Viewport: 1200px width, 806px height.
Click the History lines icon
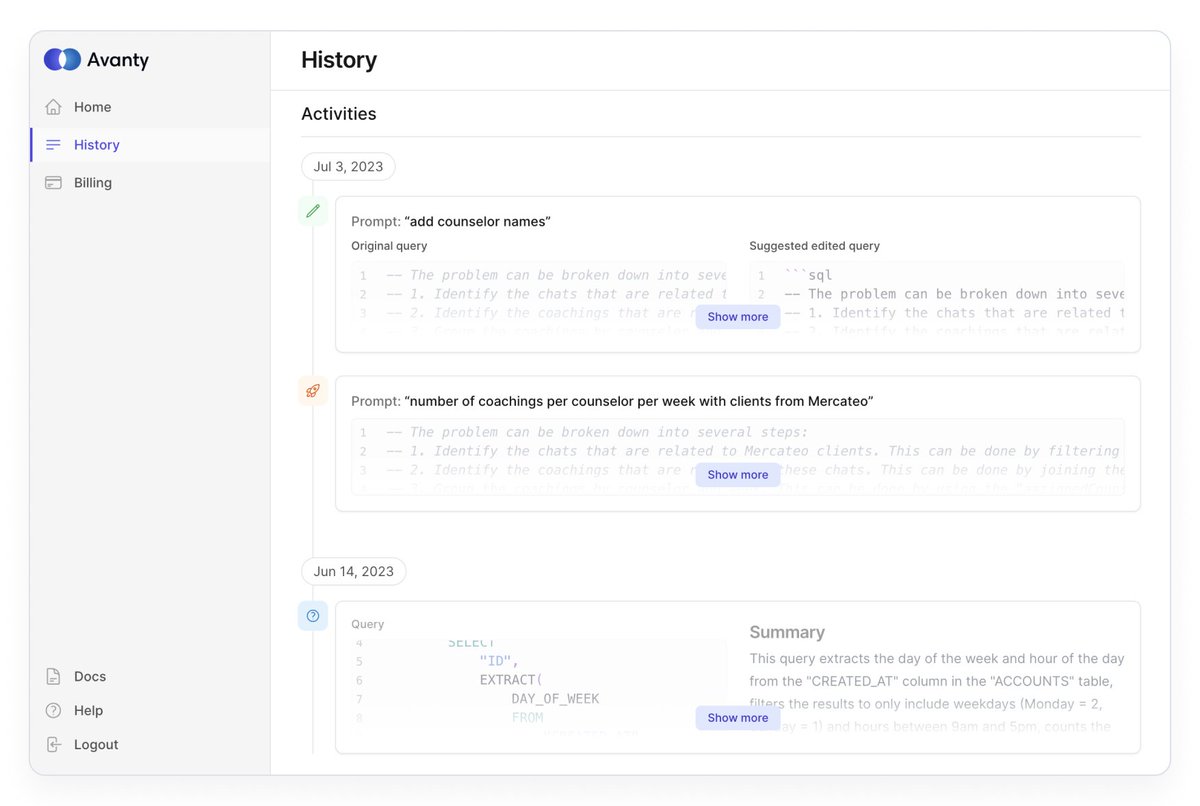[53, 145]
